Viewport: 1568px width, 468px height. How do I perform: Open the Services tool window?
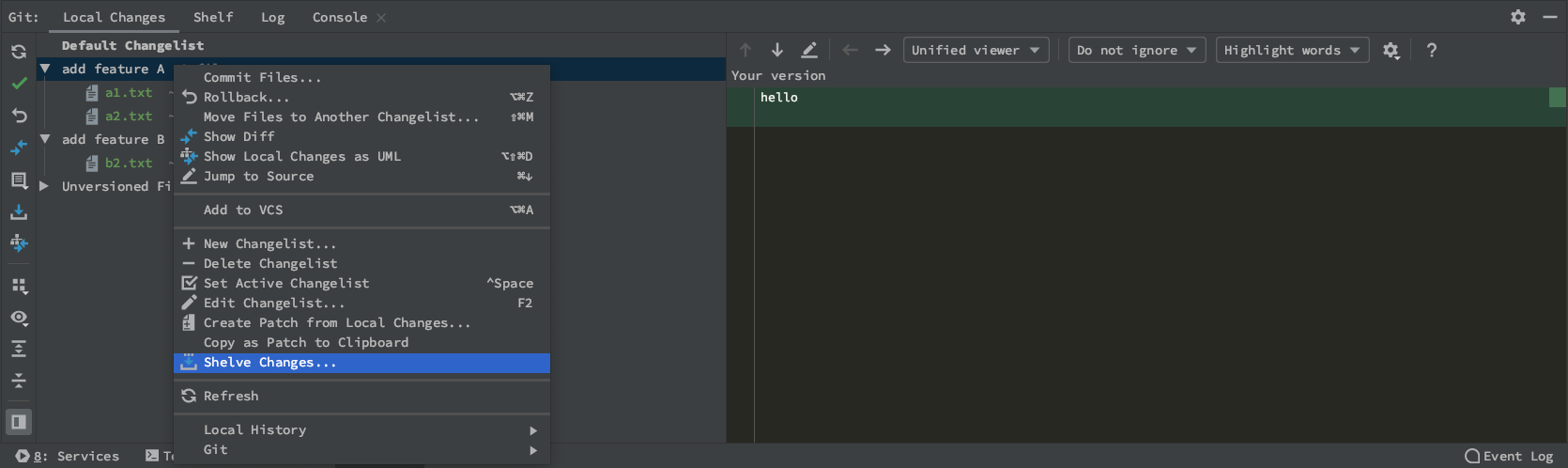[x=68, y=456]
